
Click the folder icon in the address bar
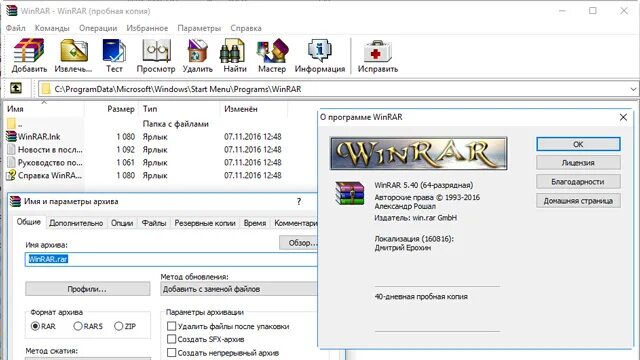(x=46, y=89)
